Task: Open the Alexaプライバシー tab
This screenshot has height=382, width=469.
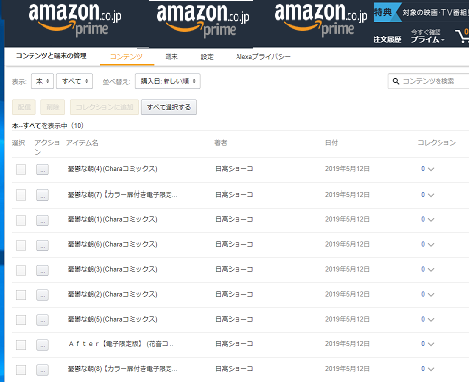Action: [x=263, y=57]
